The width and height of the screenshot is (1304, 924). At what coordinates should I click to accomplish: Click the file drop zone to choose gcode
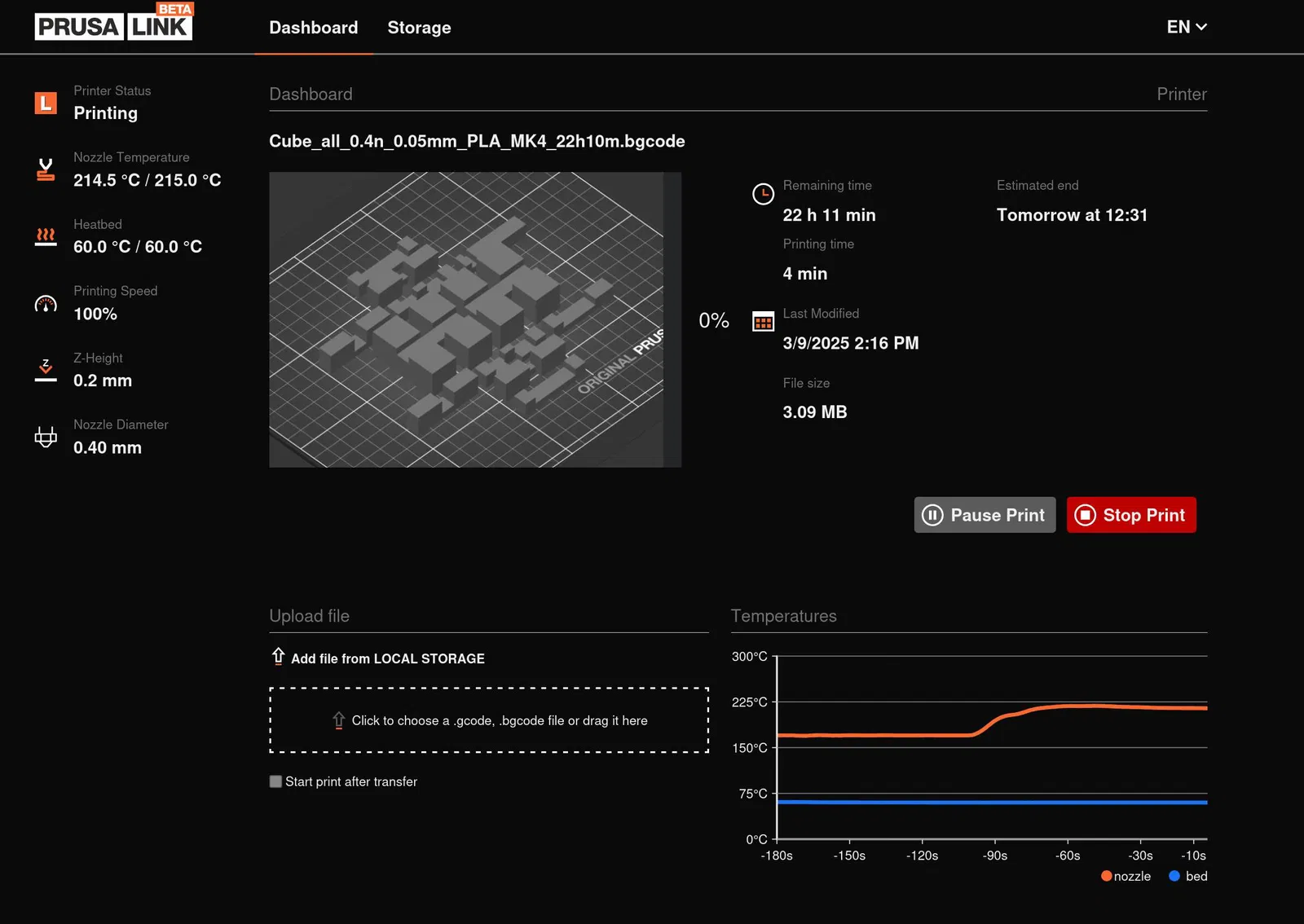pos(489,720)
